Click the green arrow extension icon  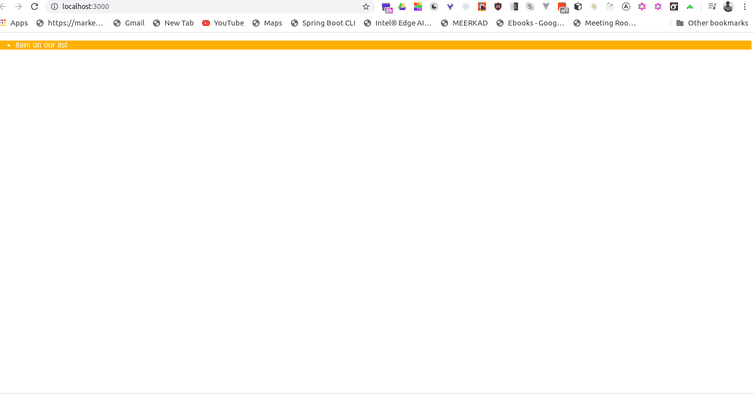tap(690, 7)
